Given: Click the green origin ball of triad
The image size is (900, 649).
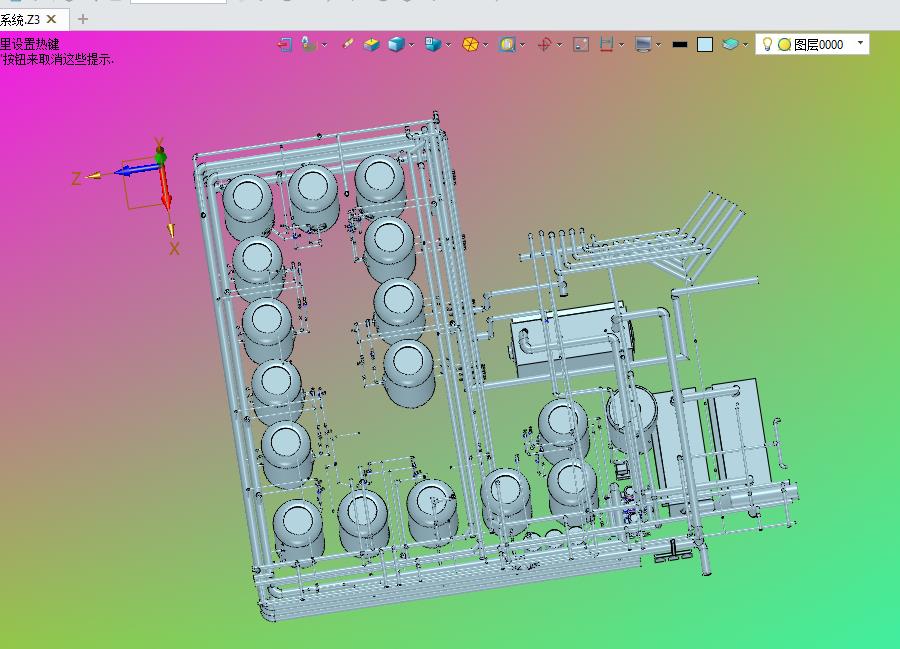Looking at the screenshot, I should click(x=161, y=156).
